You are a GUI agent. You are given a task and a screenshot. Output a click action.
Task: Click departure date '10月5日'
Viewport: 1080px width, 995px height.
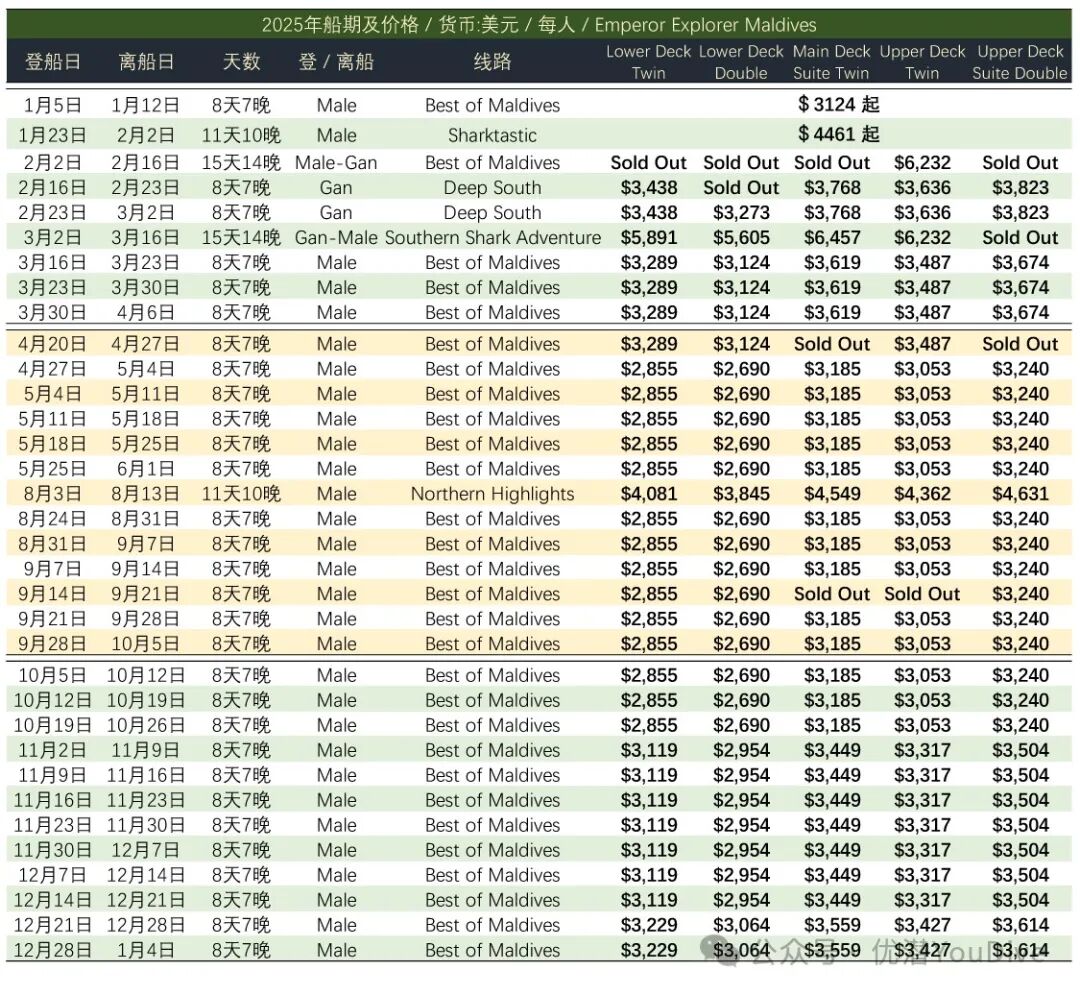click(x=145, y=644)
